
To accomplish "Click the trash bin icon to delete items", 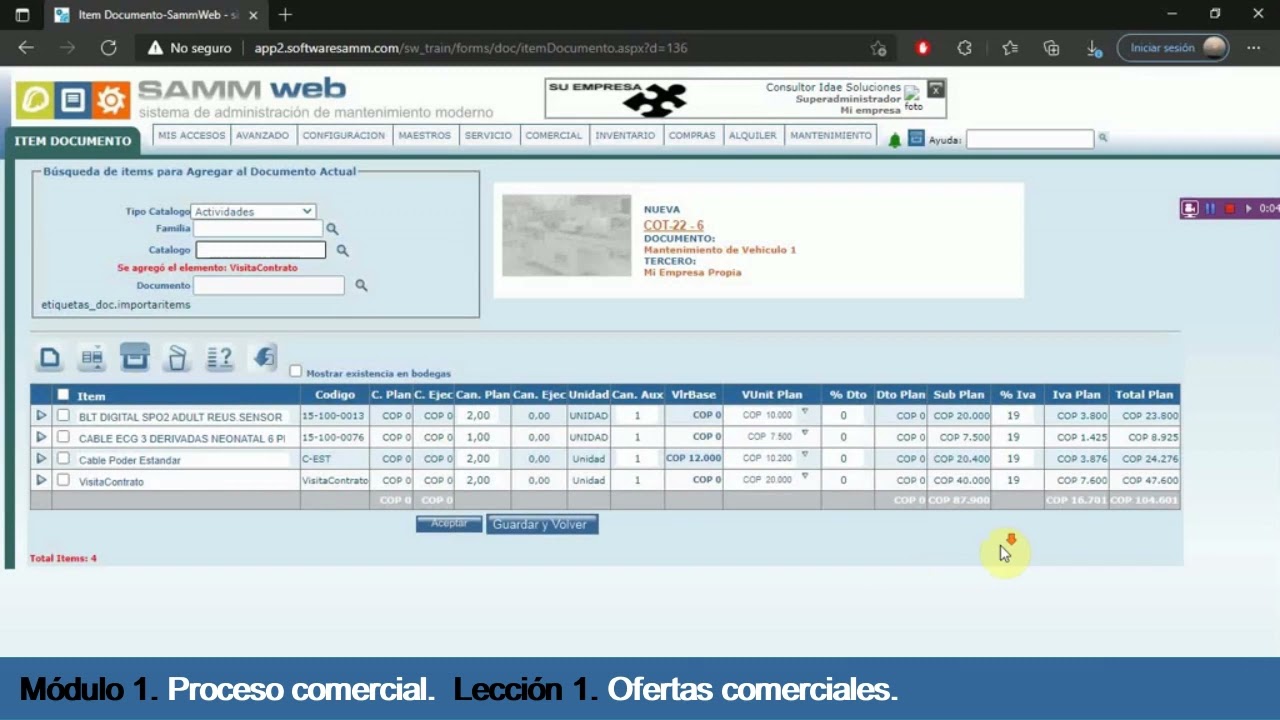I will [177, 357].
